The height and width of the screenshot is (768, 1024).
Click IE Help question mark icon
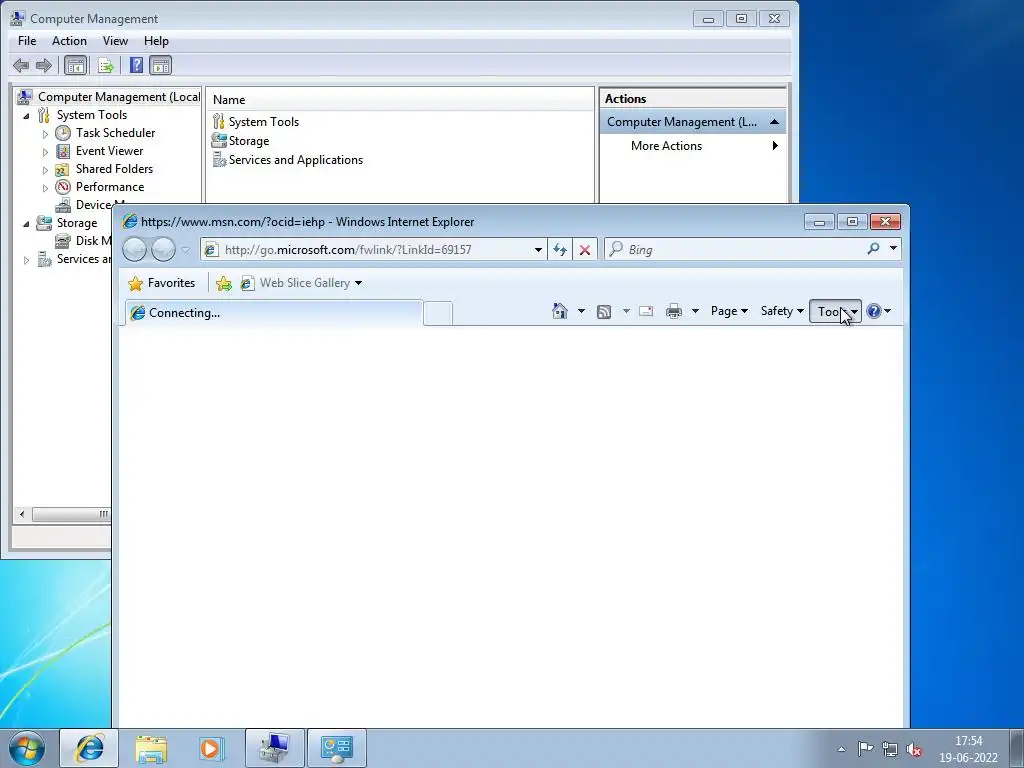point(874,312)
